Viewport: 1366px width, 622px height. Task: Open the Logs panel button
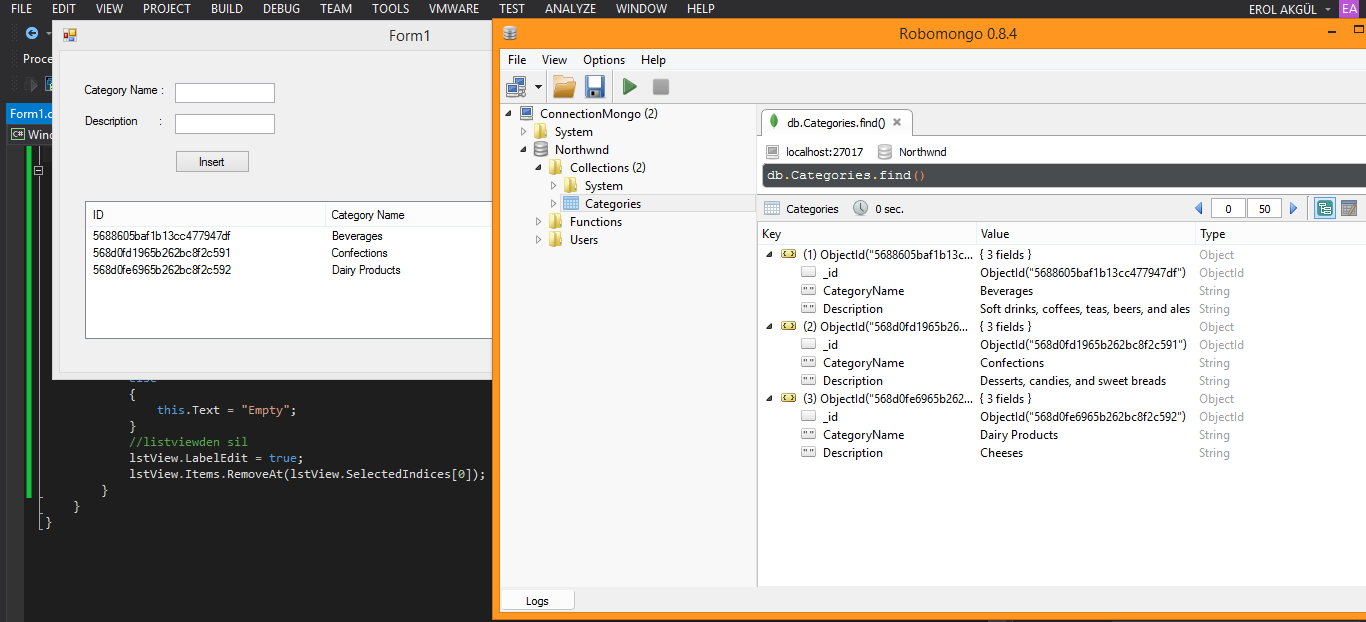click(x=537, y=601)
